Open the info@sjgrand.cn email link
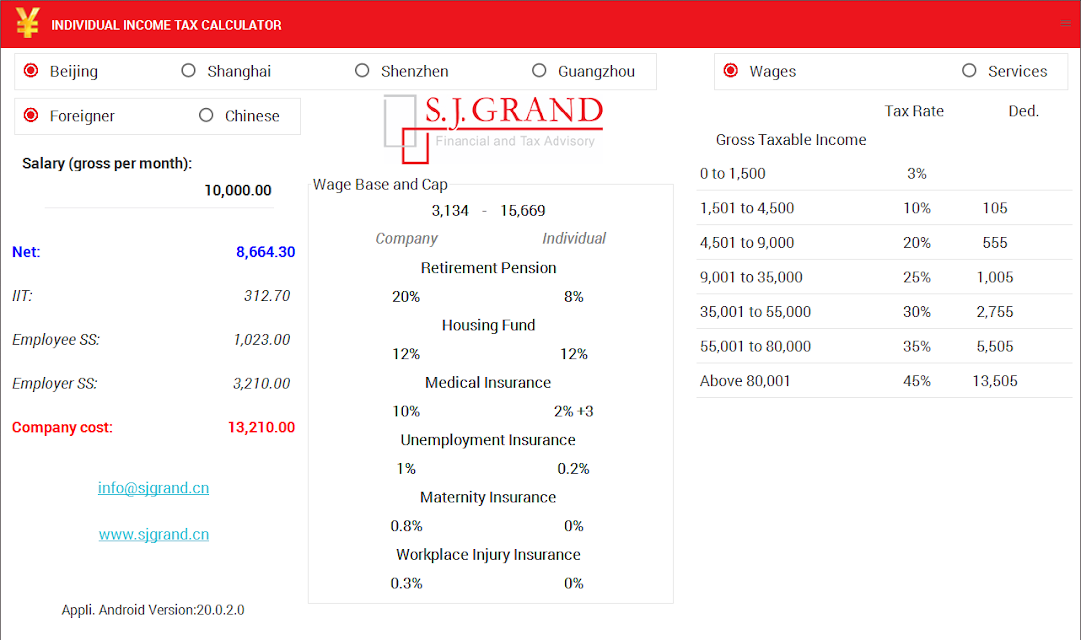The height and width of the screenshot is (640, 1081). 153,488
